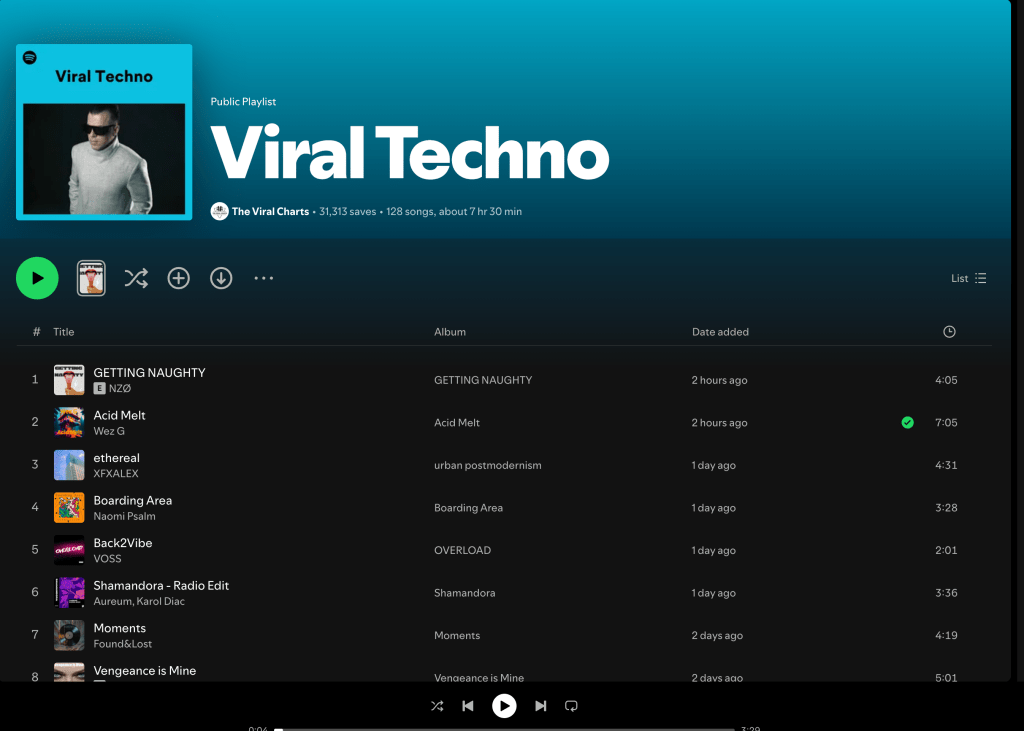Screen dimensions: 1024x731
Task: Open the Shamandora album link
Action: point(464,593)
